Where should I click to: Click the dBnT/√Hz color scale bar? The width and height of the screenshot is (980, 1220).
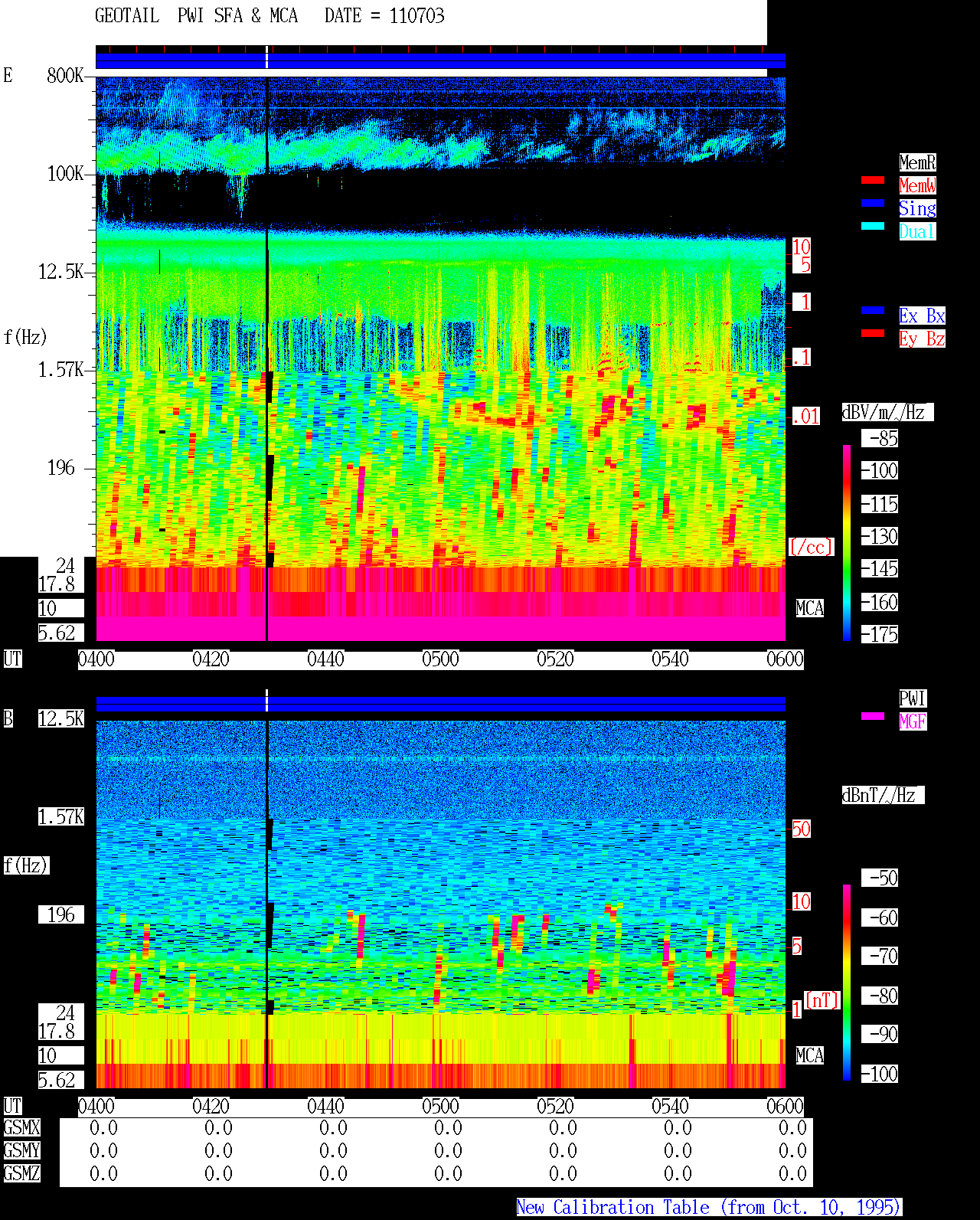pyautogui.click(x=847, y=983)
